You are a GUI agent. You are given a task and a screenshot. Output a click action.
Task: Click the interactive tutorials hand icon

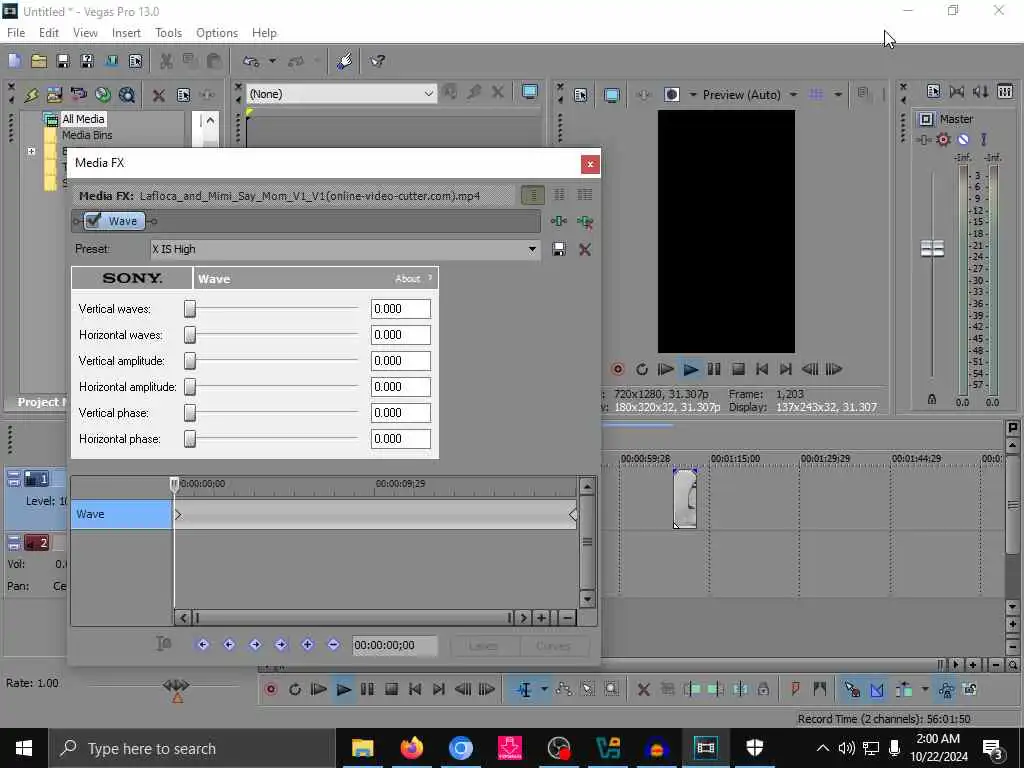[345, 61]
